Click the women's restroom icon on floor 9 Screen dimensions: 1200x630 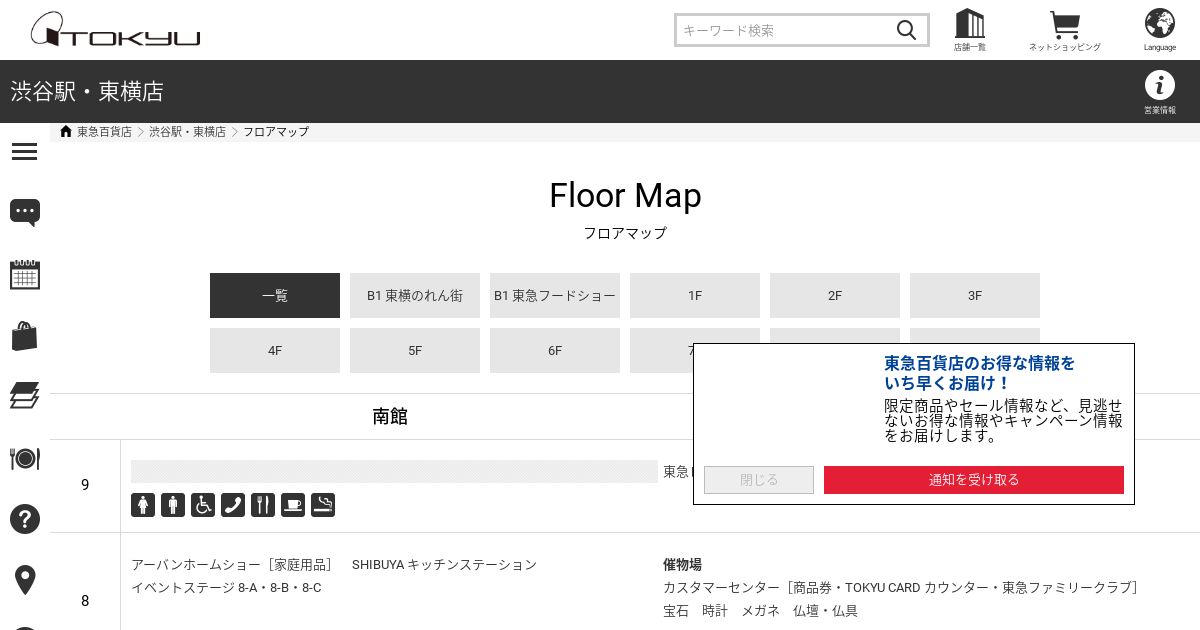(143, 505)
